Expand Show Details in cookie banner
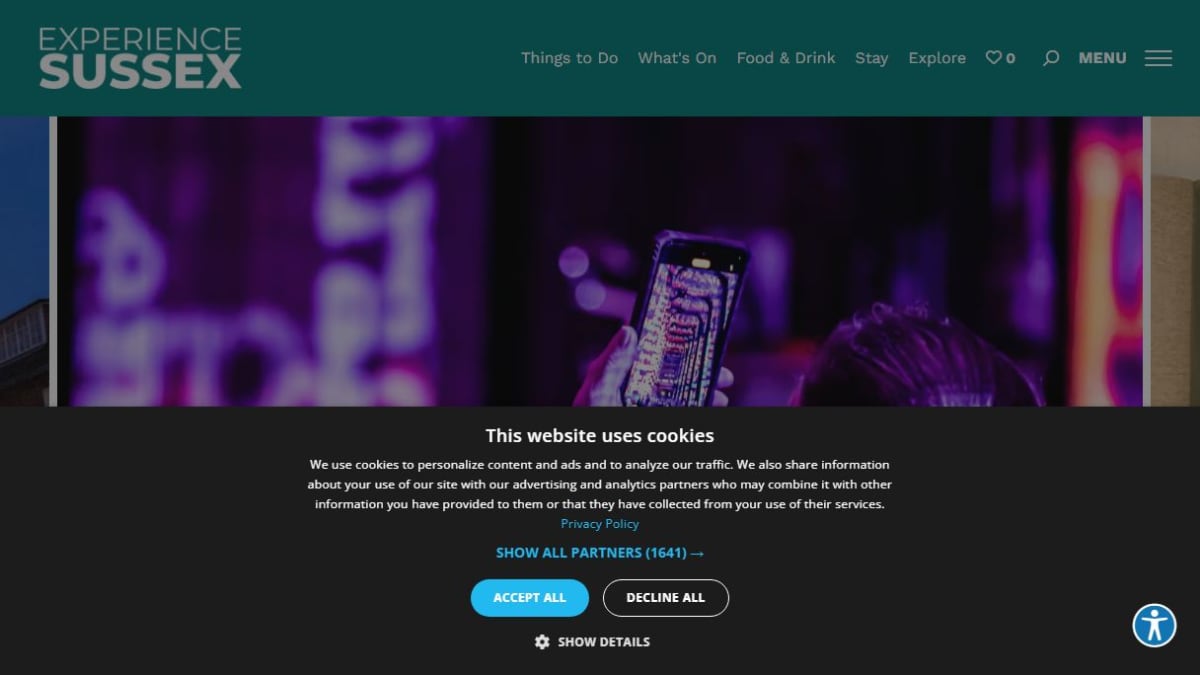 coord(604,642)
